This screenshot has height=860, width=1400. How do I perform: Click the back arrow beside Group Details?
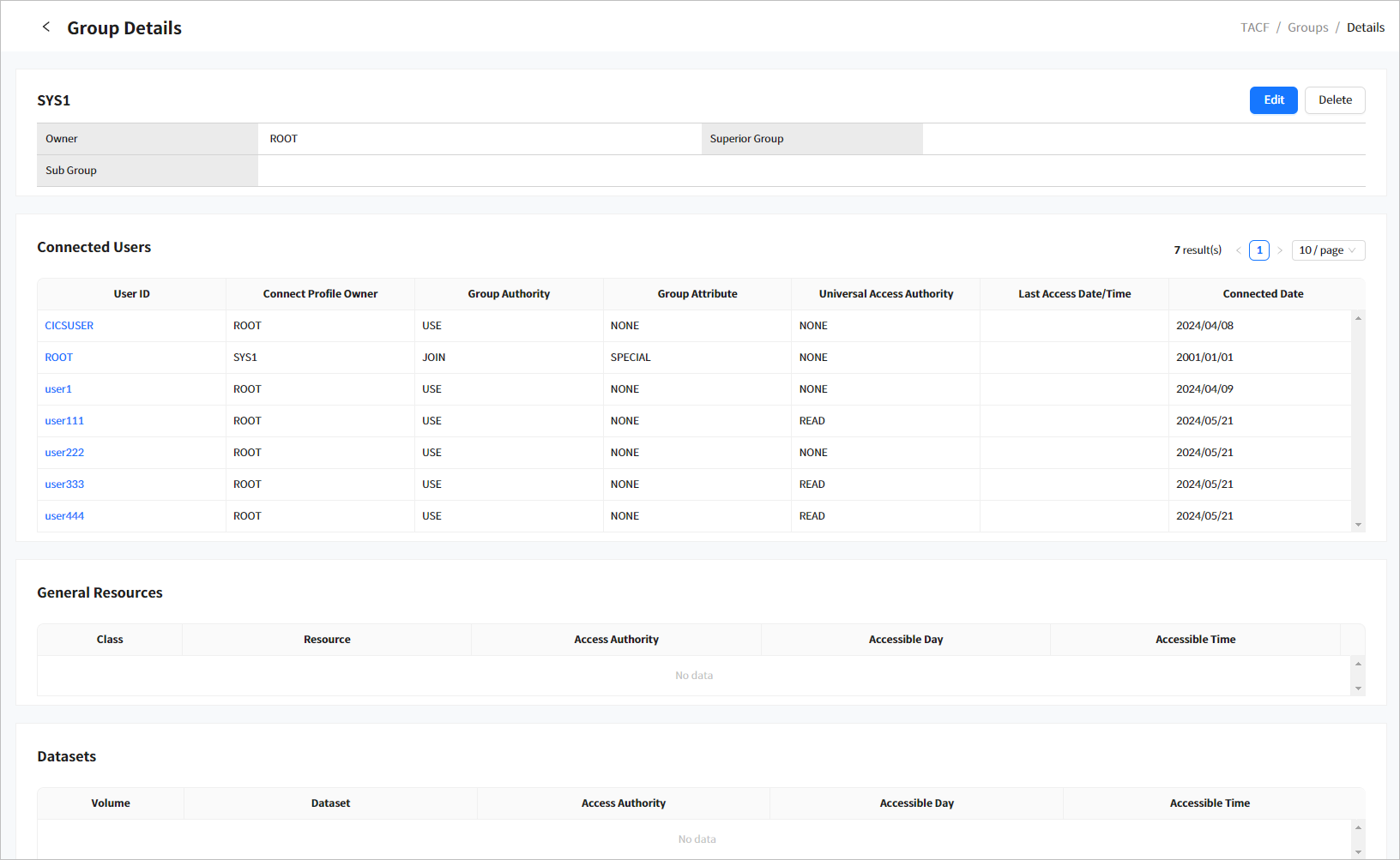coord(46,27)
